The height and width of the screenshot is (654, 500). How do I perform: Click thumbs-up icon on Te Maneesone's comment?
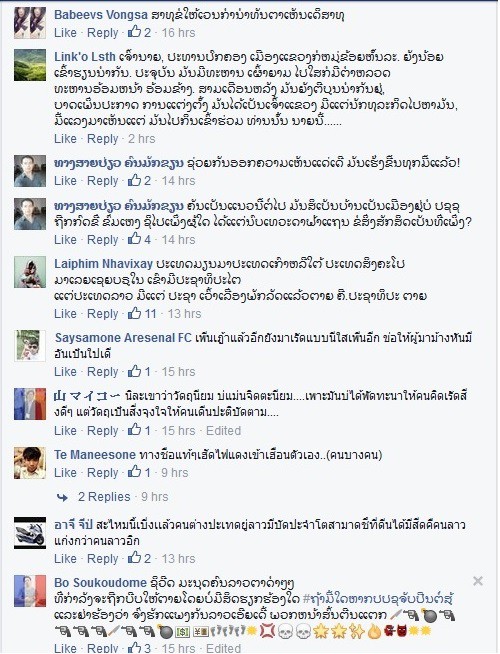click(134, 472)
